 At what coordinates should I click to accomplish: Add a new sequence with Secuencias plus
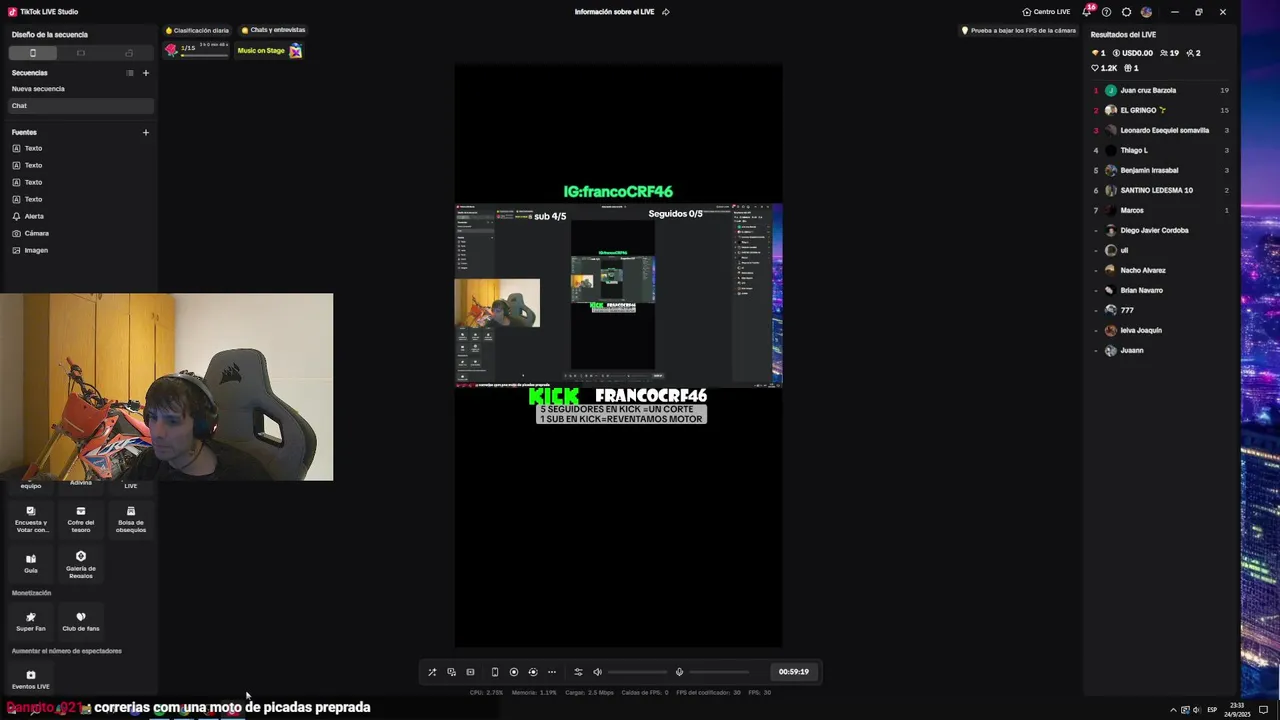click(x=146, y=73)
